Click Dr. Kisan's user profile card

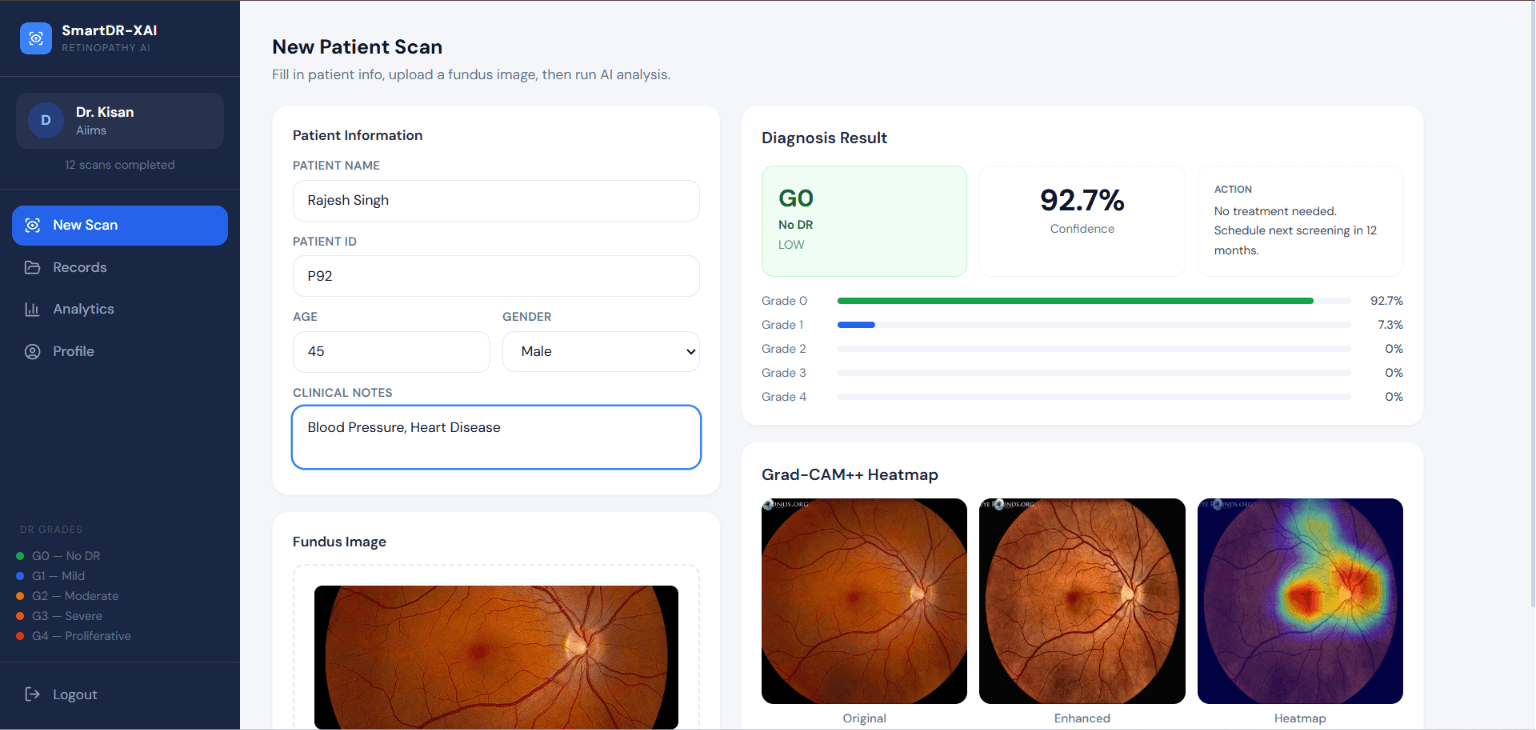point(120,121)
